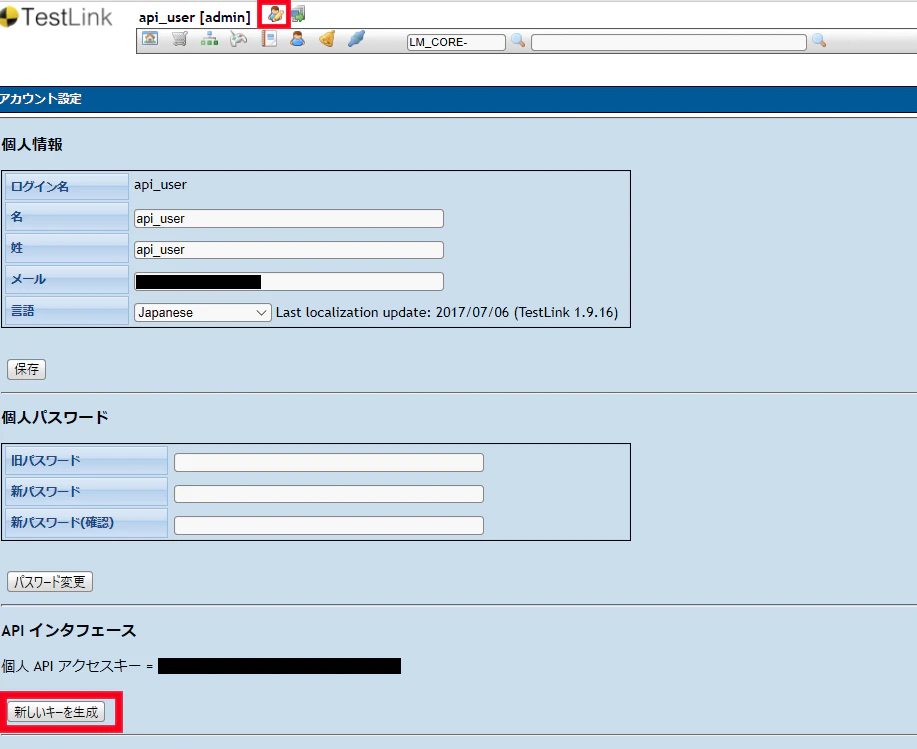Click the ログイン名 label
The height and width of the screenshot is (749, 917).
pyautogui.click(x=40, y=187)
